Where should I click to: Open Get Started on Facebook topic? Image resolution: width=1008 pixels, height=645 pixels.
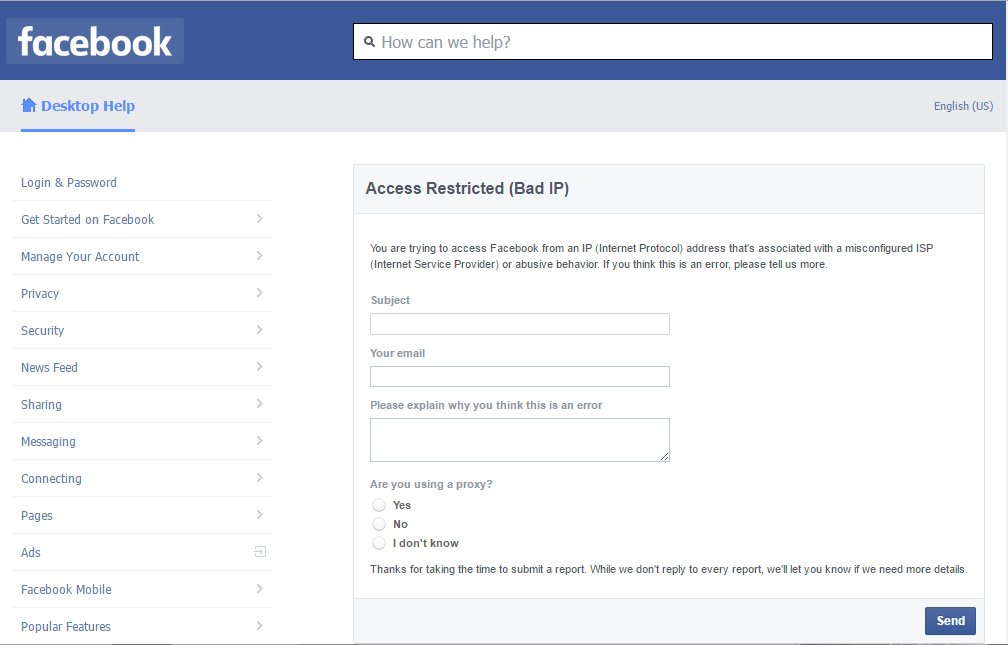point(87,219)
